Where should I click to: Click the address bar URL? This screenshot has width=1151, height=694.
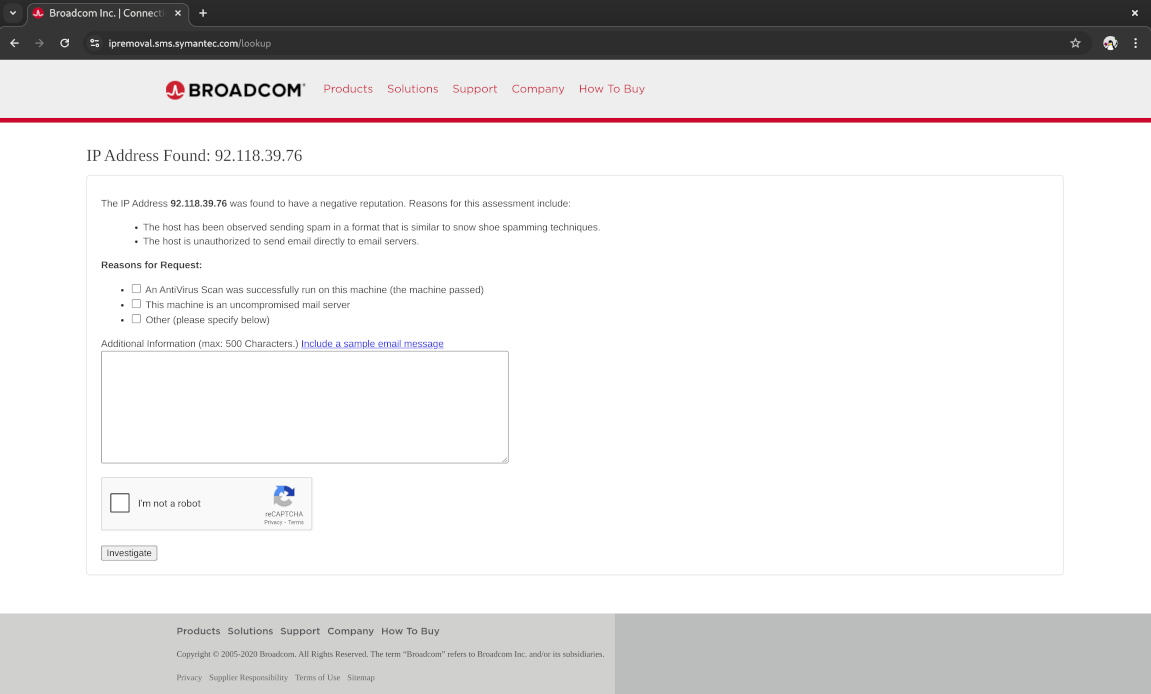pos(189,43)
